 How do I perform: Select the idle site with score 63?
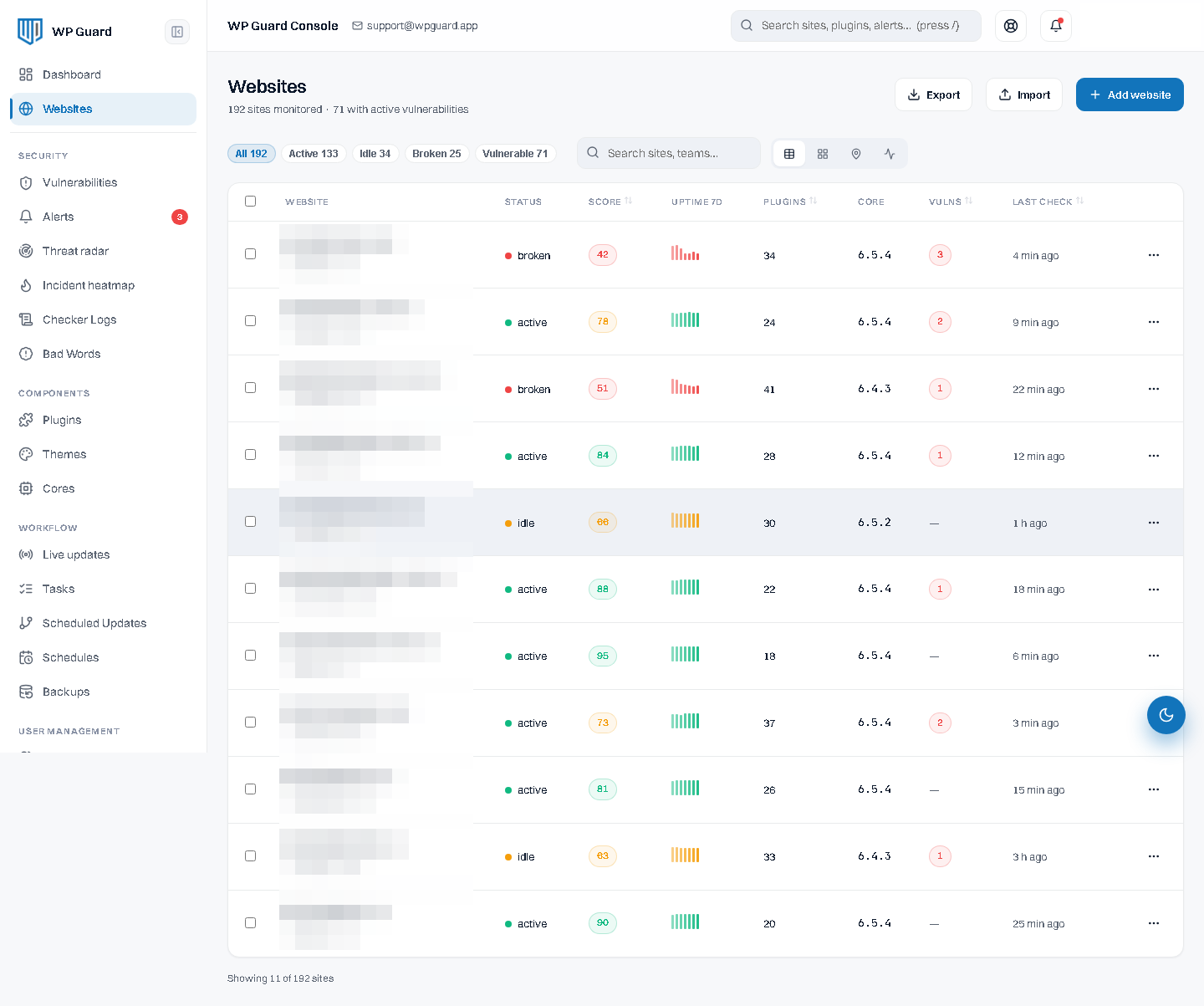pos(250,856)
